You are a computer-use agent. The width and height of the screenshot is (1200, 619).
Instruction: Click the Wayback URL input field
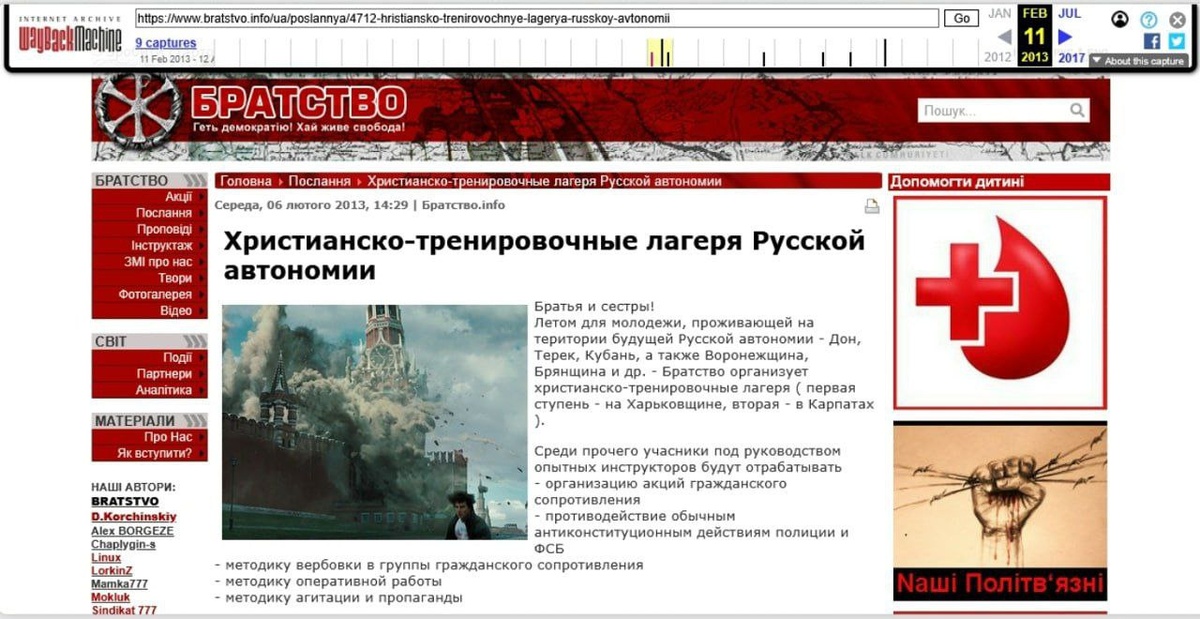point(536,18)
